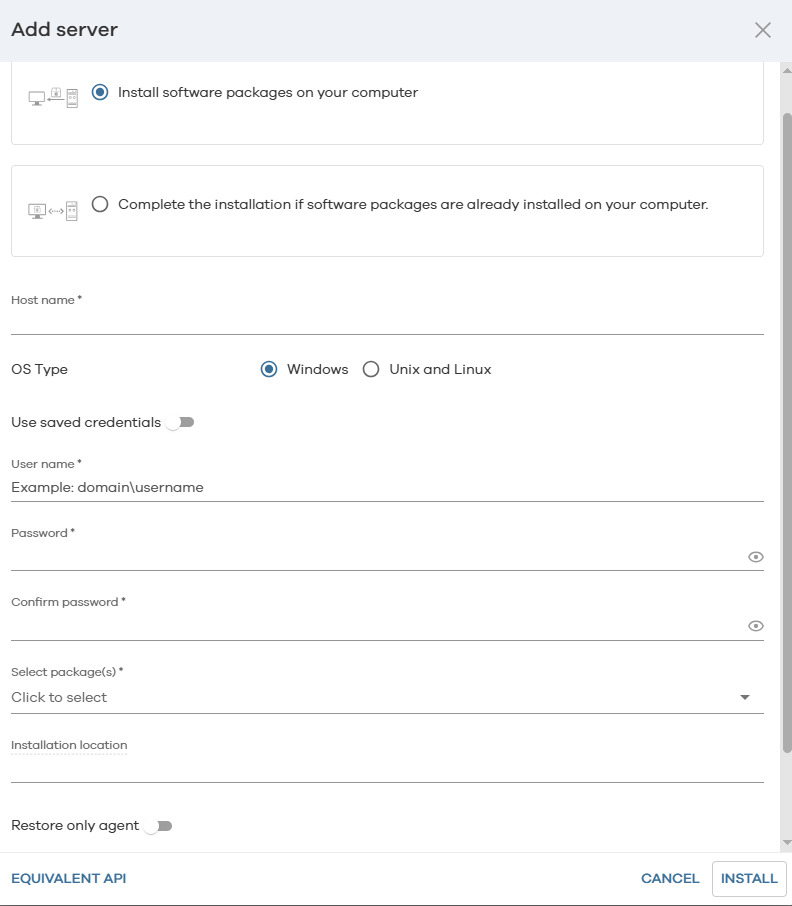
Task: Choose Complete the installation option
Action: click(x=100, y=204)
